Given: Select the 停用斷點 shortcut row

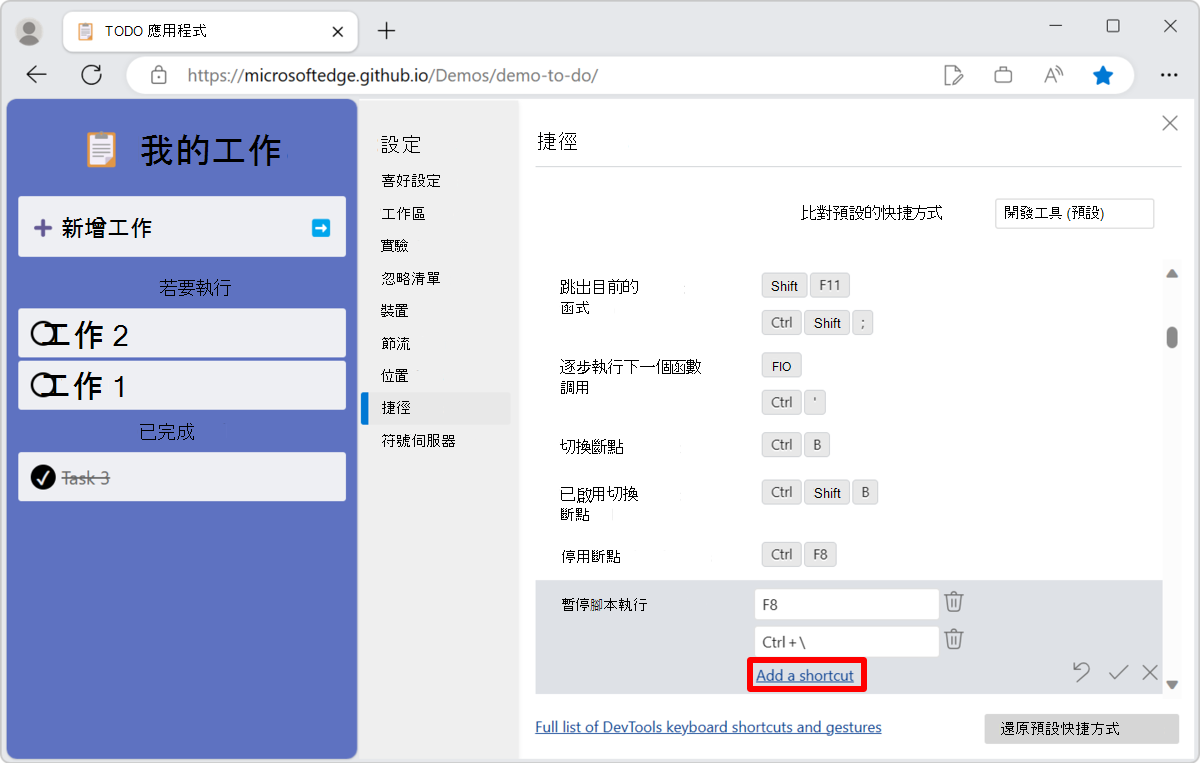Looking at the screenshot, I should pos(848,555).
